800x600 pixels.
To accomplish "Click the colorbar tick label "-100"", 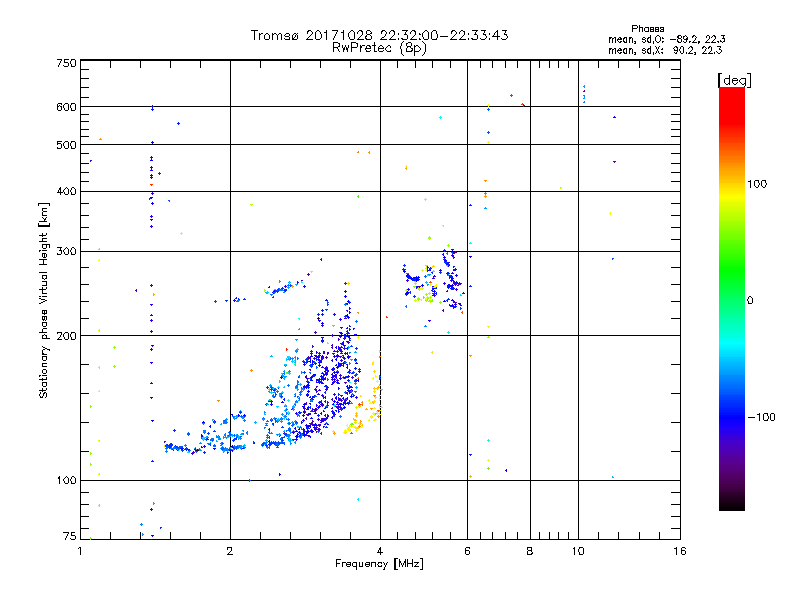I will point(761,417).
